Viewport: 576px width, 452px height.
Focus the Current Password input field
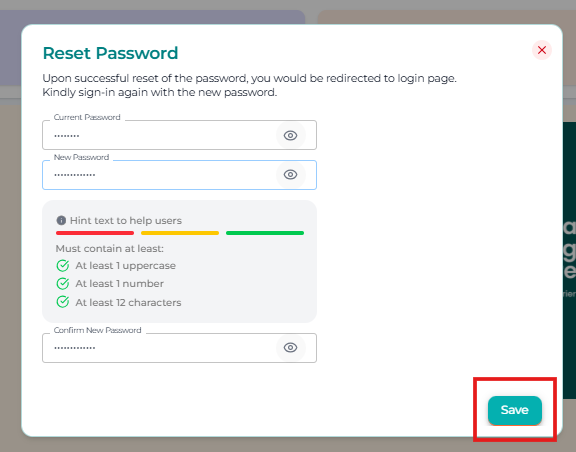click(179, 135)
